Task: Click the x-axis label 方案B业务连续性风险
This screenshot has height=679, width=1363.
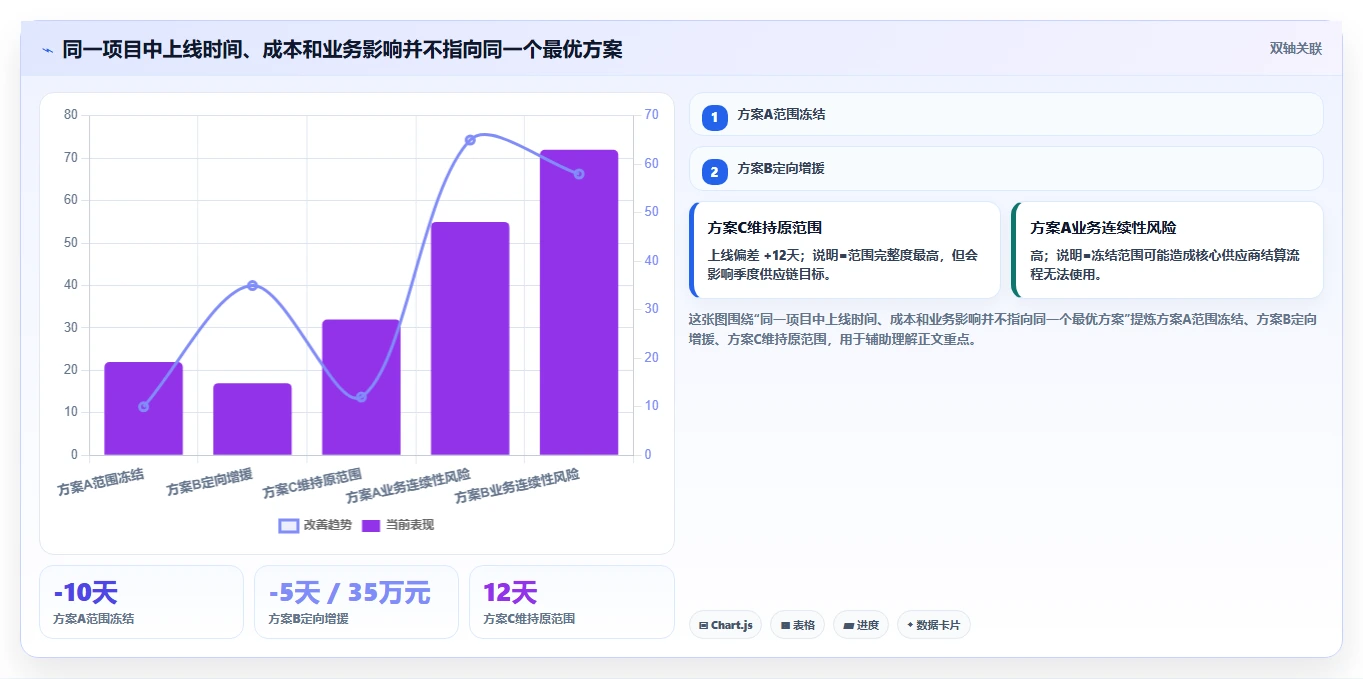Action: coord(517,485)
